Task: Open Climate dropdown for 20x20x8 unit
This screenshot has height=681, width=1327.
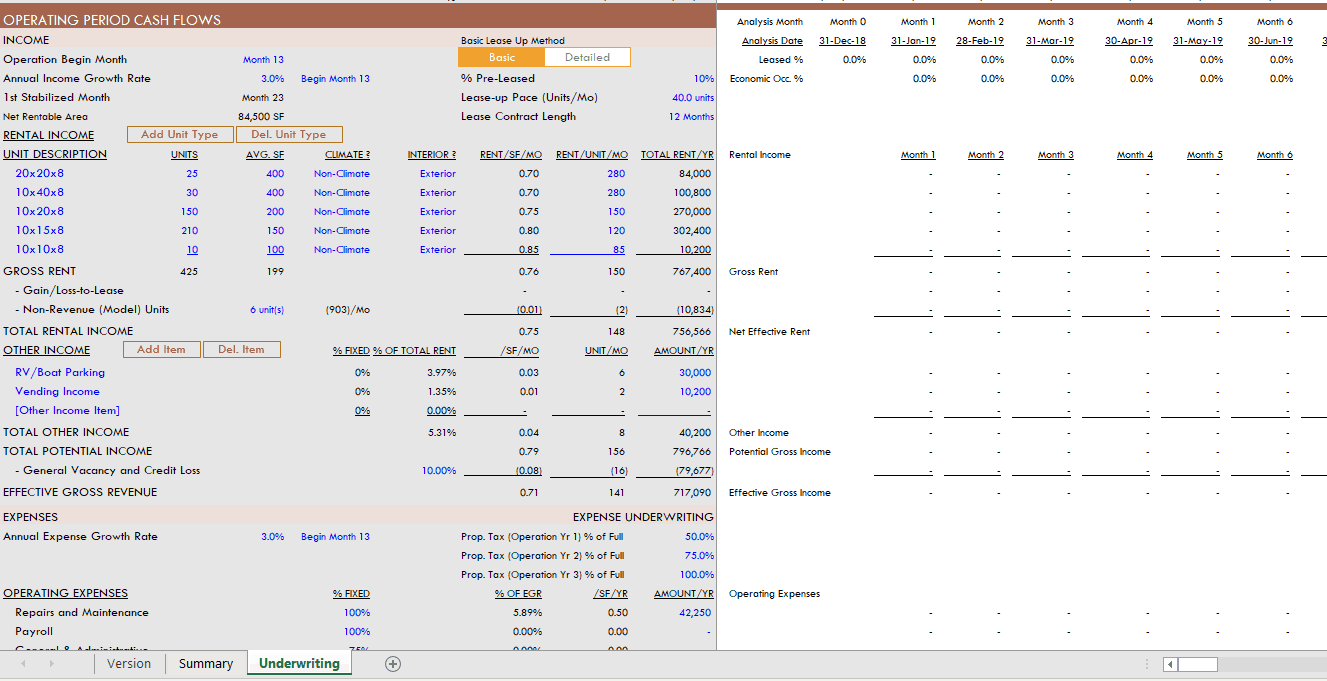Action: pos(341,174)
